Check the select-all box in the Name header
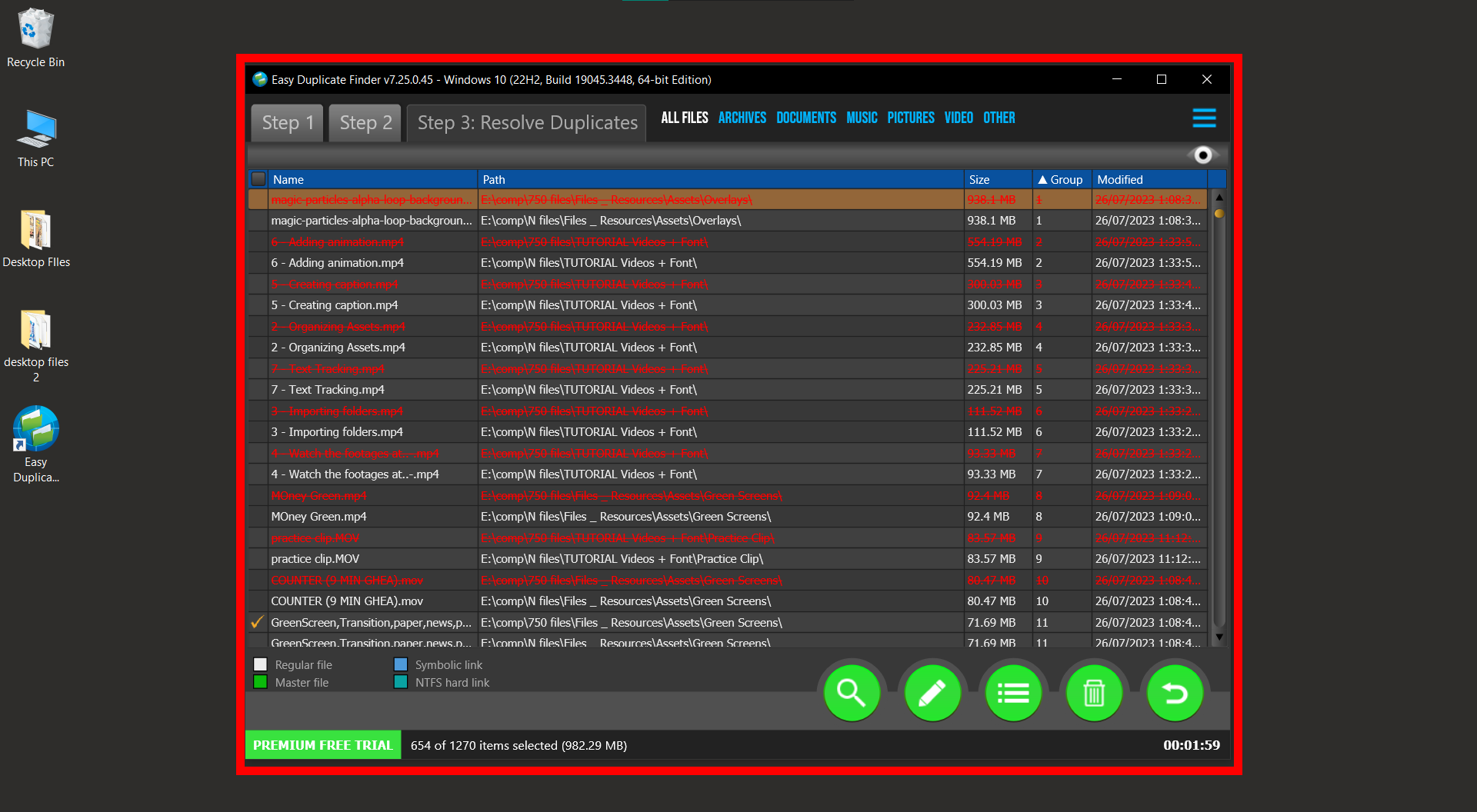 point(258,178)
